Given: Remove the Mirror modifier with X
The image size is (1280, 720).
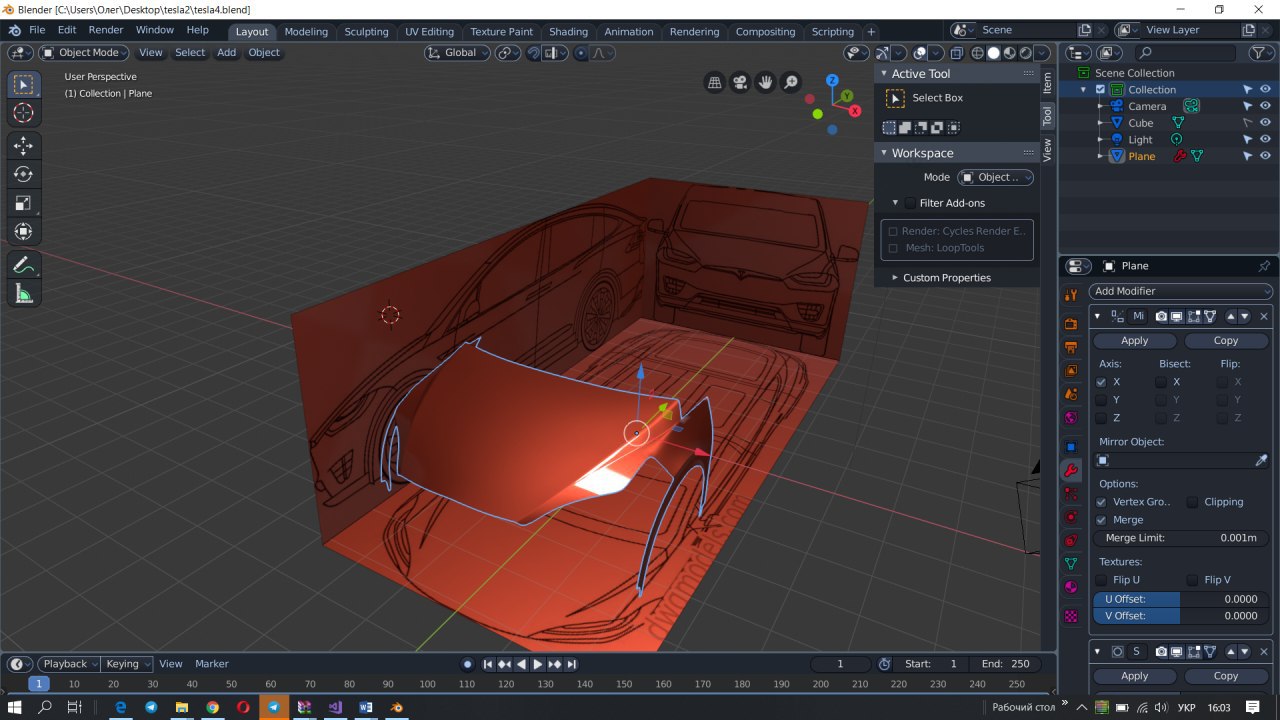Looking at the screenshot, I should click(1264, 316).
